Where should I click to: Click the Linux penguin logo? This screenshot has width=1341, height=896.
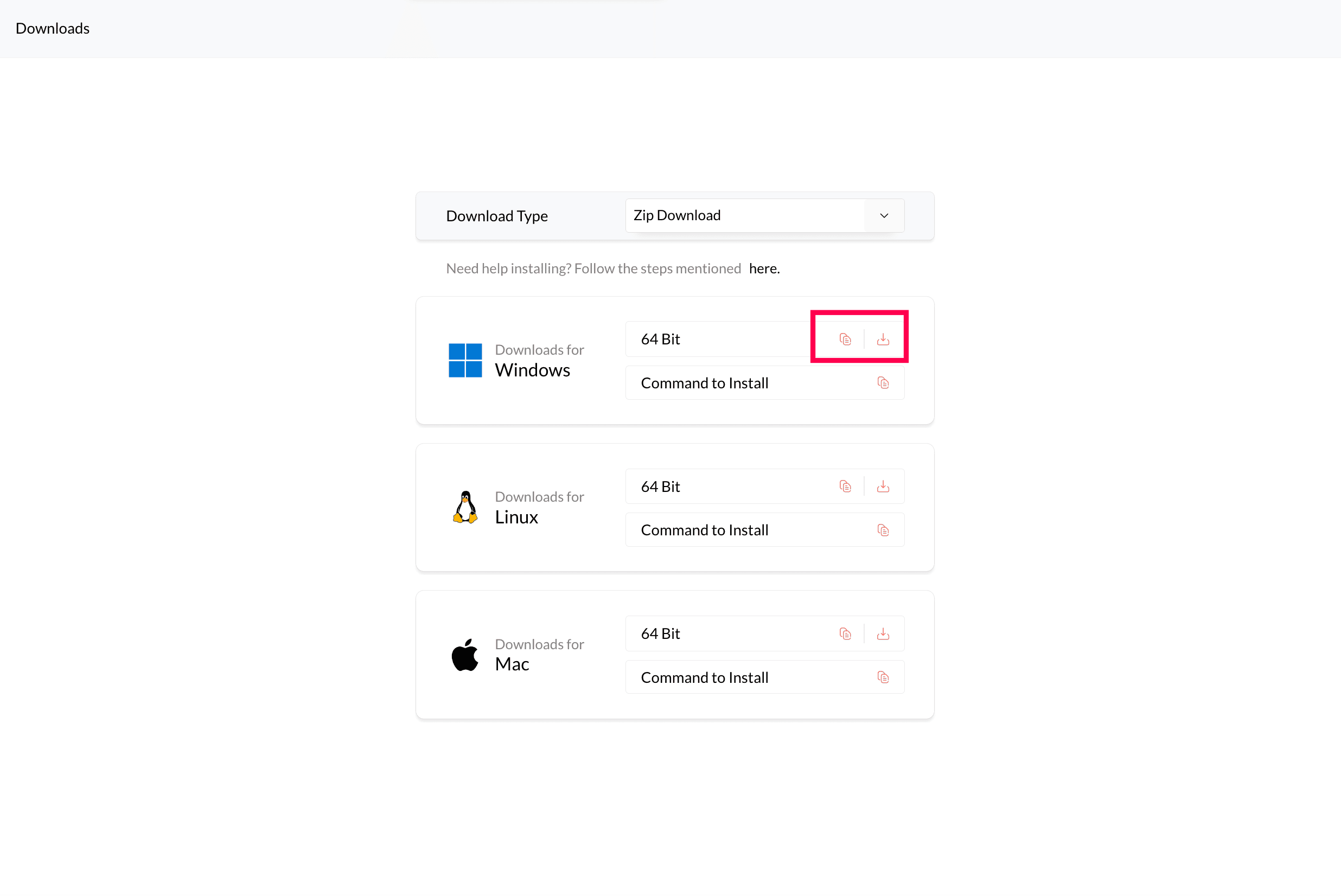465,507
